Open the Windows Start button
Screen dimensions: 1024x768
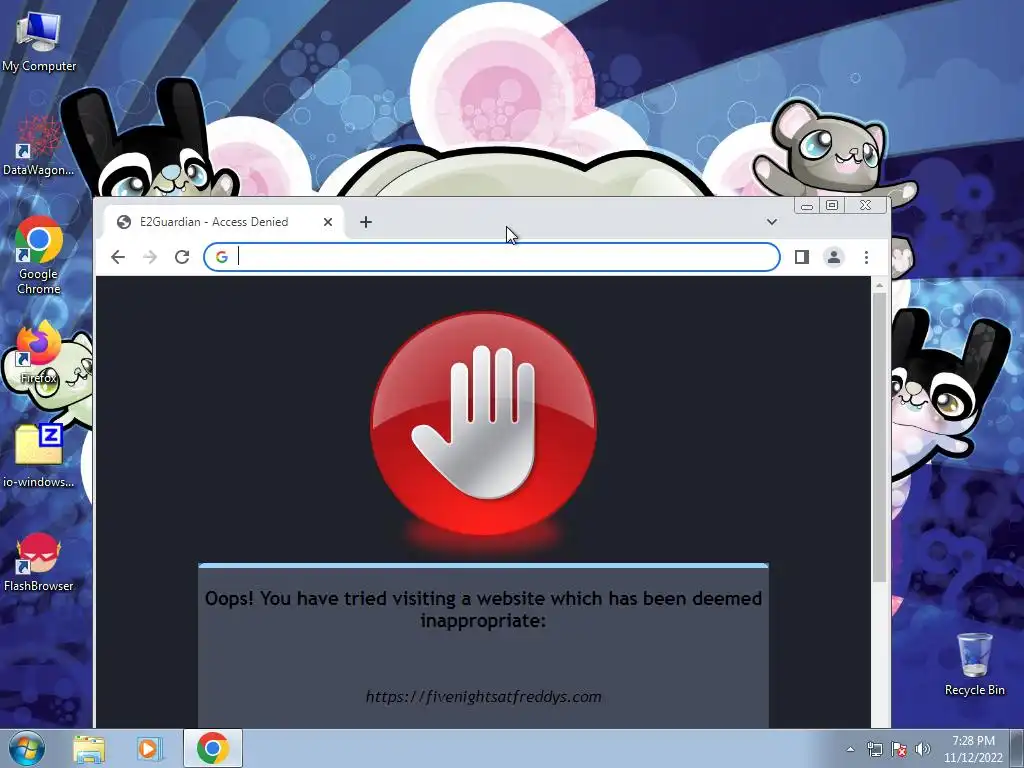pyautogui.click(x=27, y=748)
